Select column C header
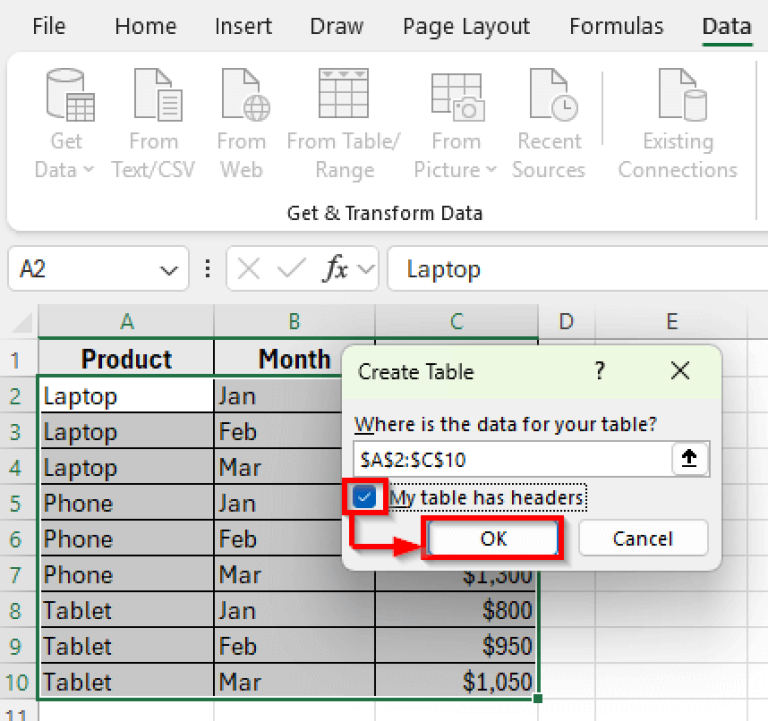Screen dimensions: 768x721 pos(456,321)
